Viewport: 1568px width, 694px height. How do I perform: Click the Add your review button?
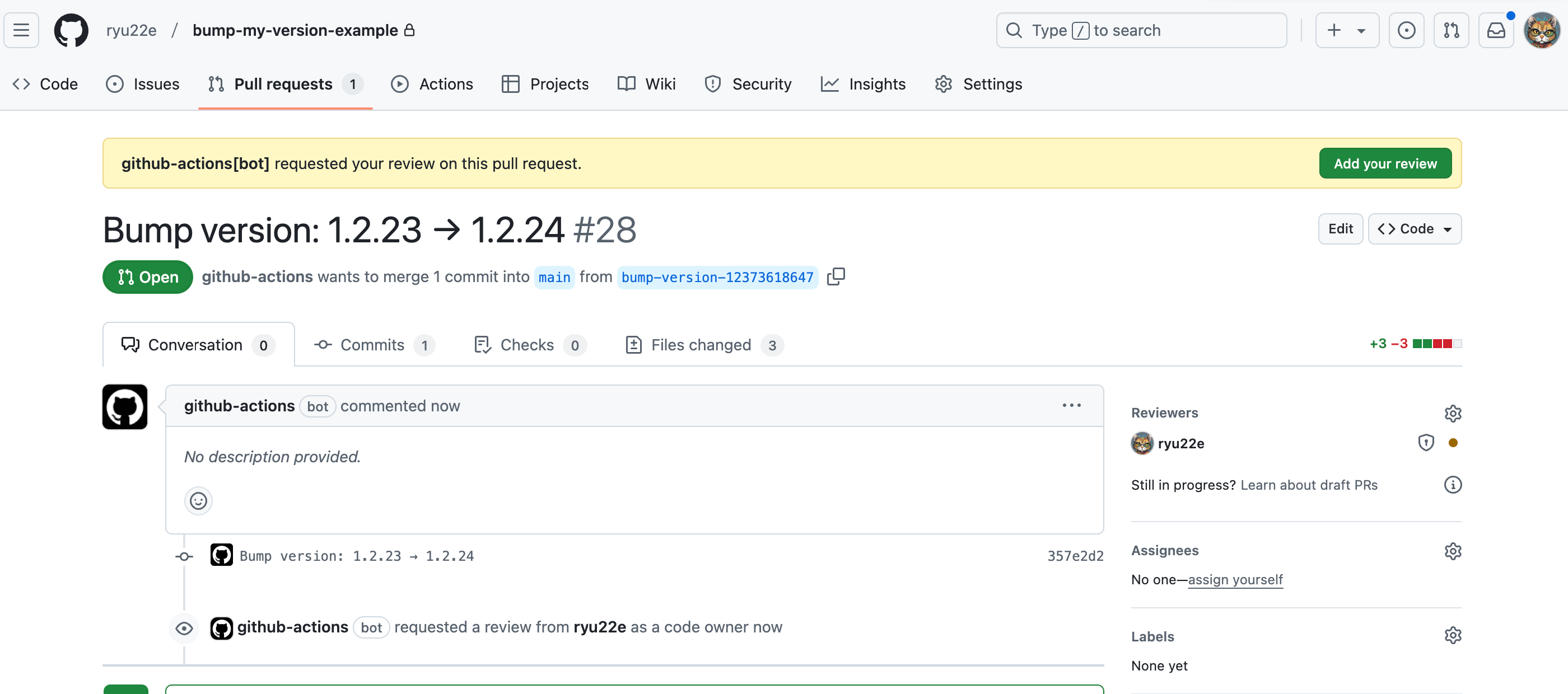1385,163
